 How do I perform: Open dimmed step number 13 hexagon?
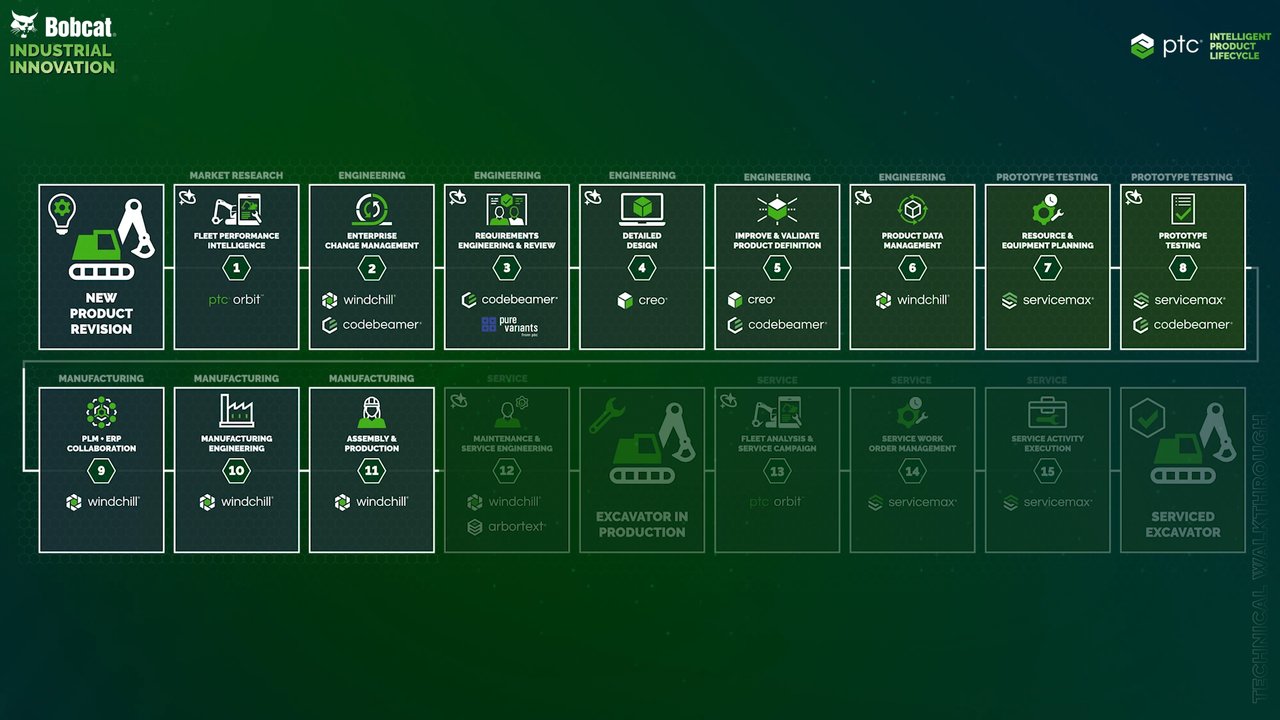point(777,470)
